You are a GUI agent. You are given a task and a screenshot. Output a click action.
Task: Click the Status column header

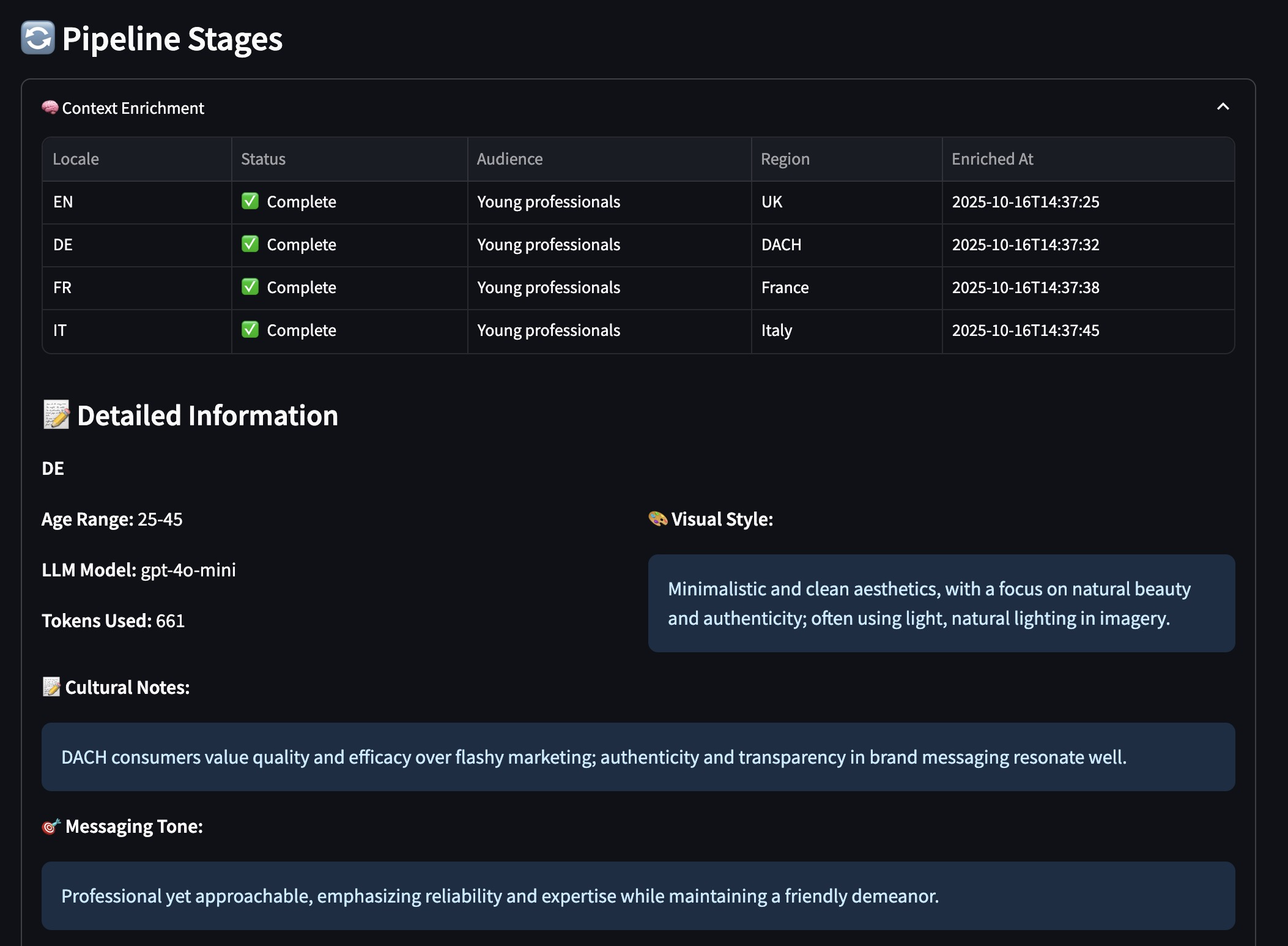coord(263,159)
